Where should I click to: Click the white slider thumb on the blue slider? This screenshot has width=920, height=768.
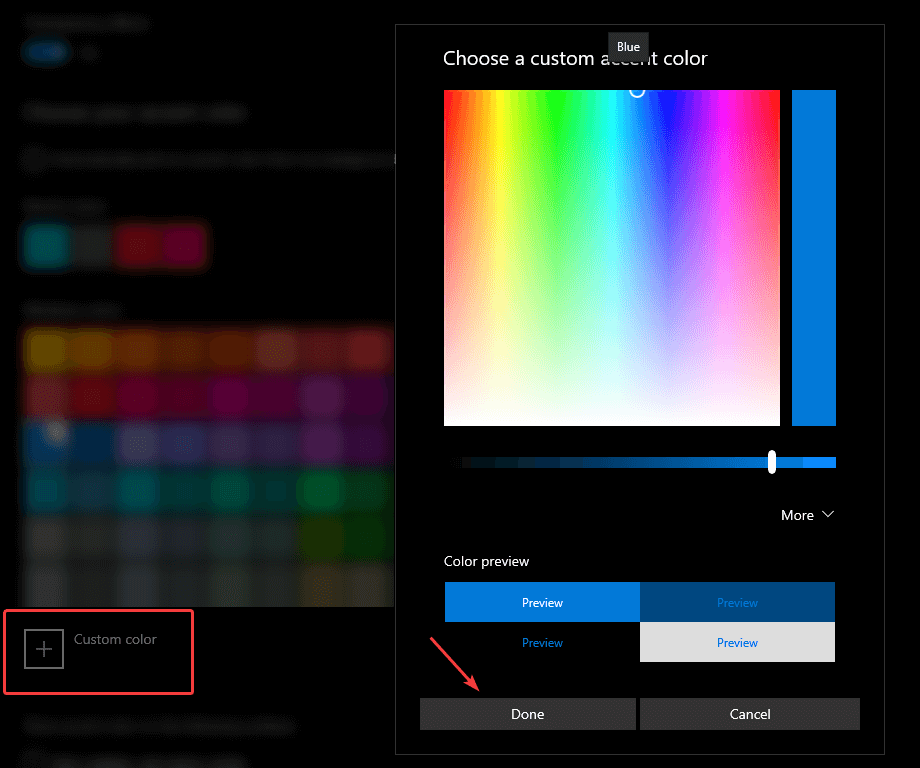coord(771,461)
